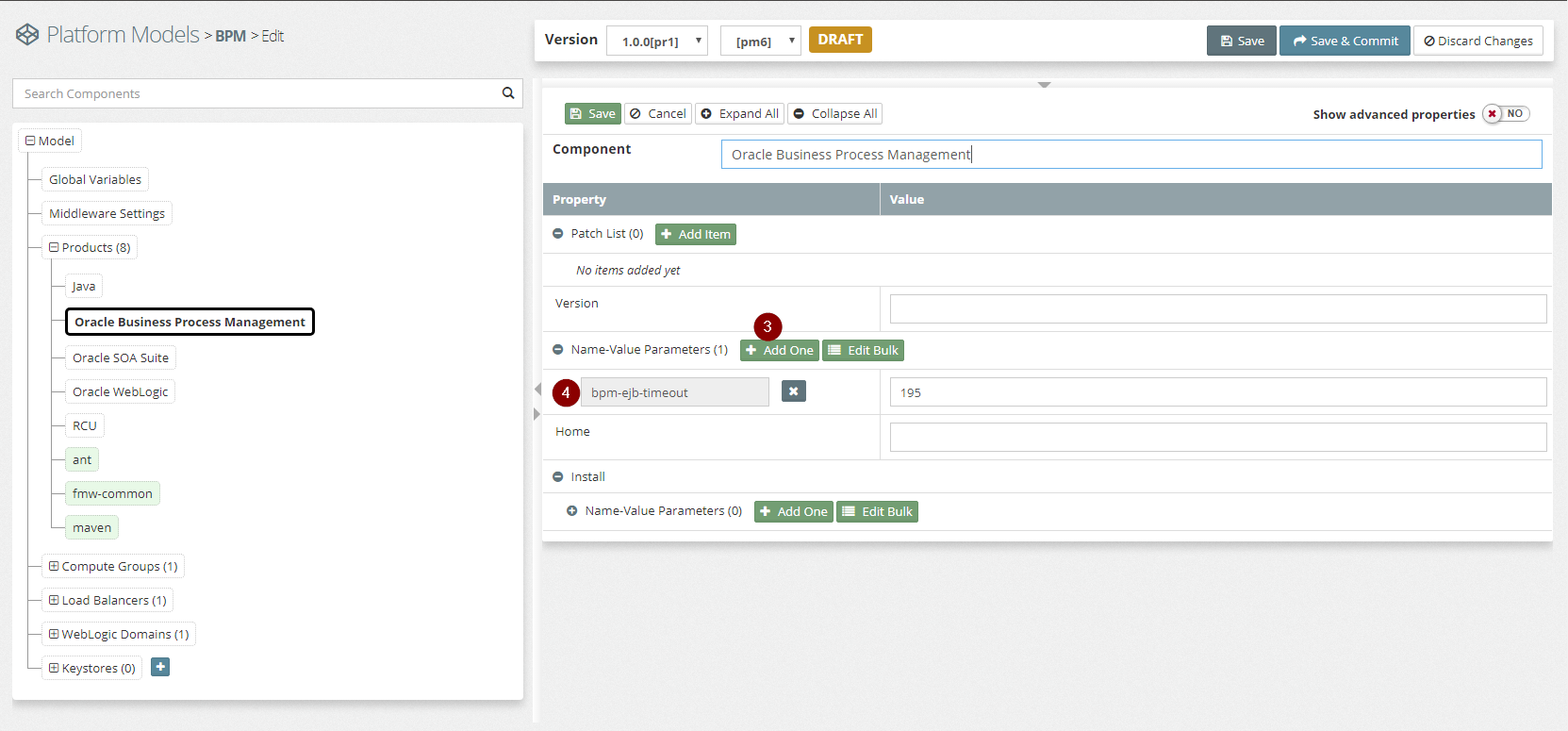Image resolution: width=1568 pixels, height=731 pixels.
Task: Click Add One under Install
Action: pos(794,511)
